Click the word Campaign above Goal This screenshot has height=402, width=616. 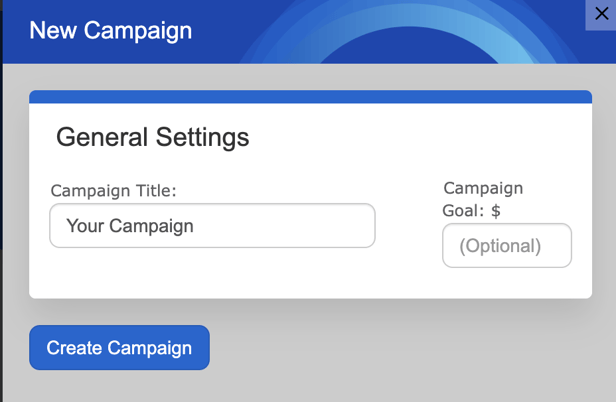click(x=483, y=188)
